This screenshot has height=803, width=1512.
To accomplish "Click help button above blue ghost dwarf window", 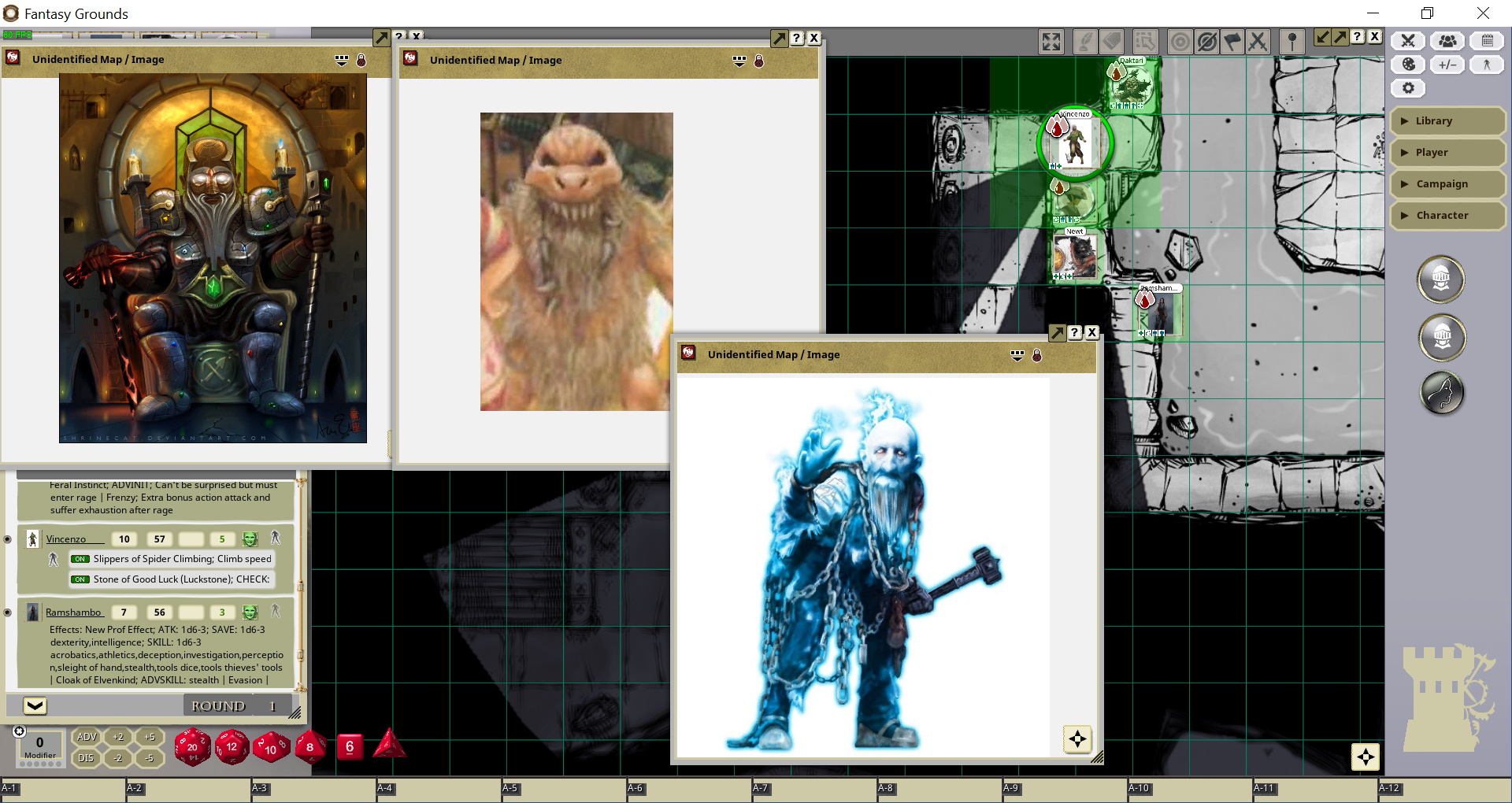I will pyautogui.click(x=1075, y=332).
